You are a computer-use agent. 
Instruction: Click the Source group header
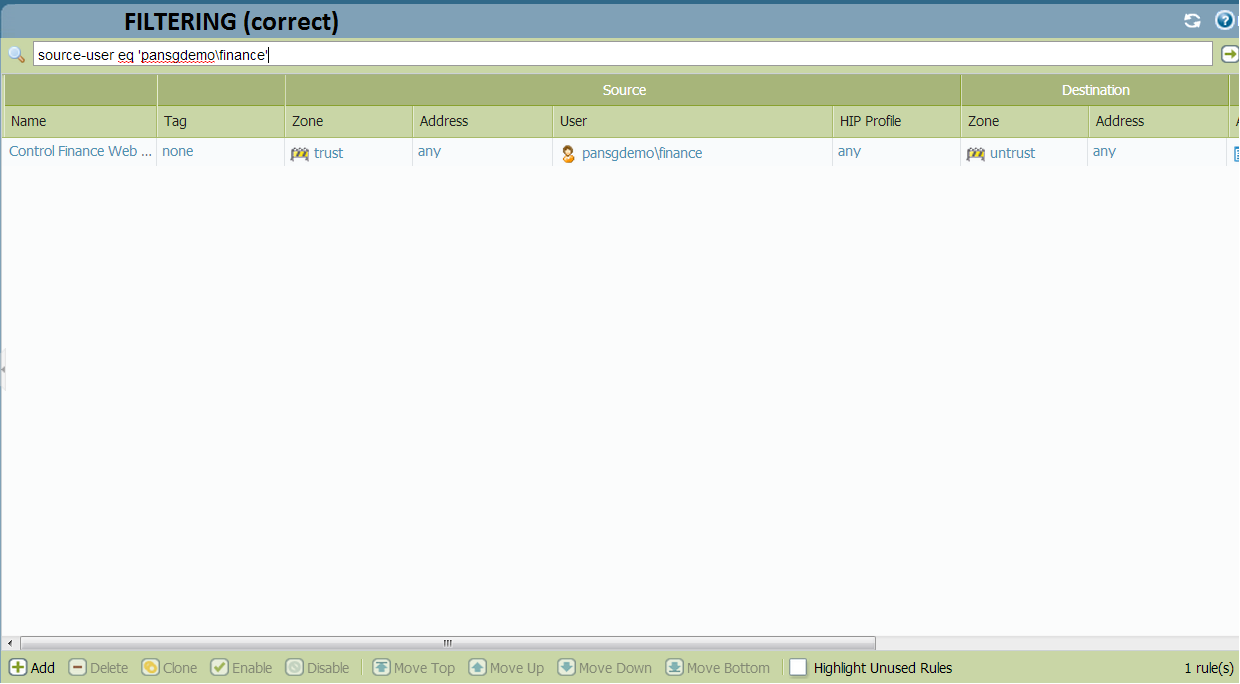[x=624, y=90]
